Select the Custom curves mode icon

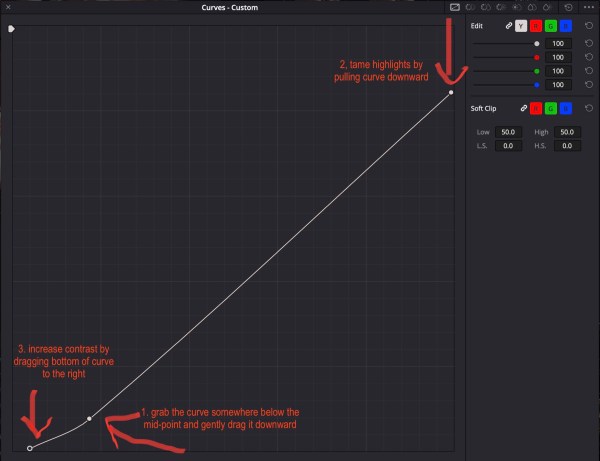(453, 7)
